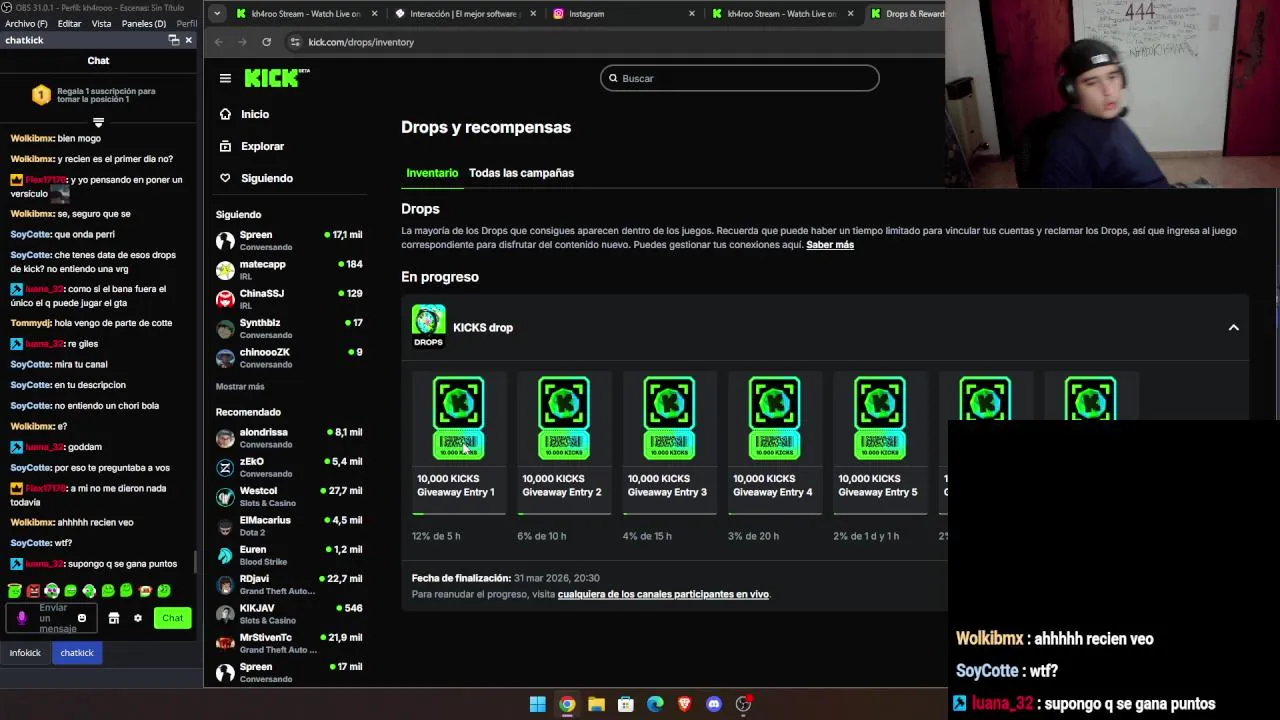
Task: Reload the page in Chrome
Action: click(266, 42)
